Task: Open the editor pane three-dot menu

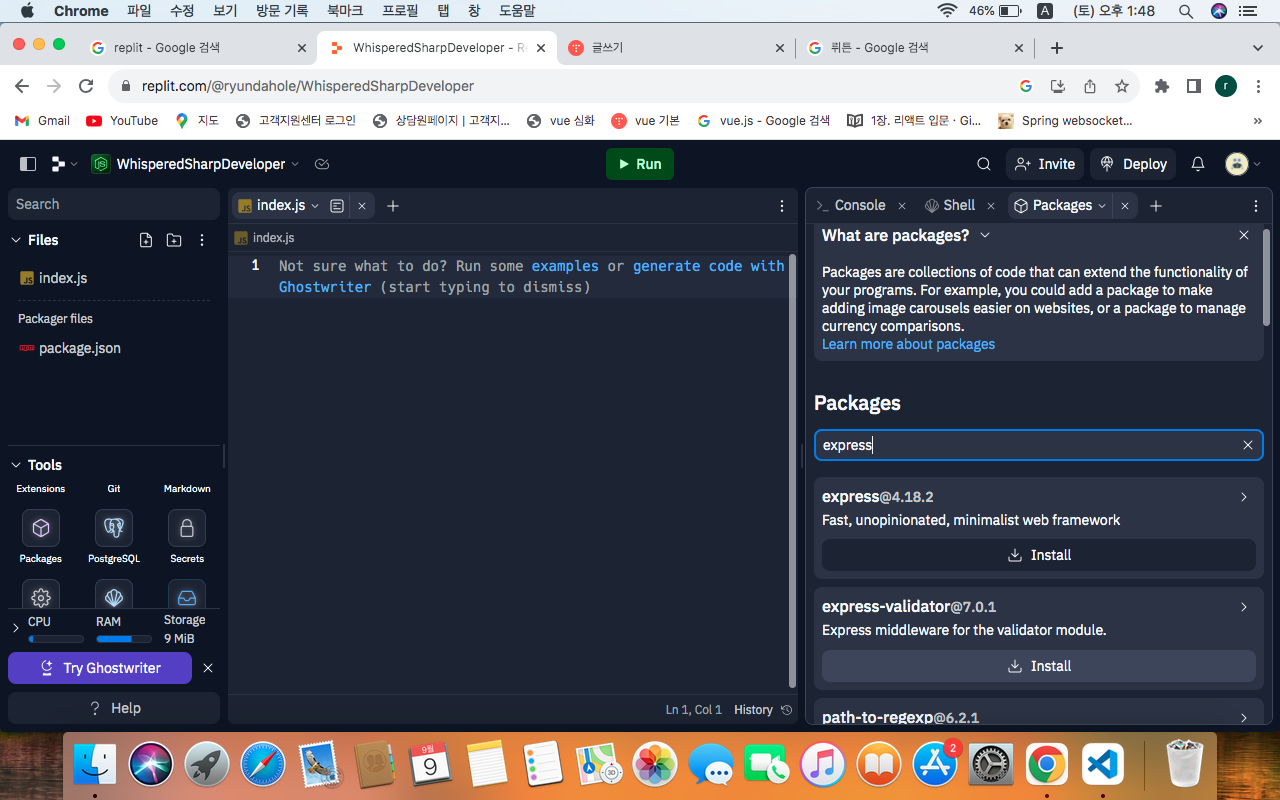Action: pos(782,206)
